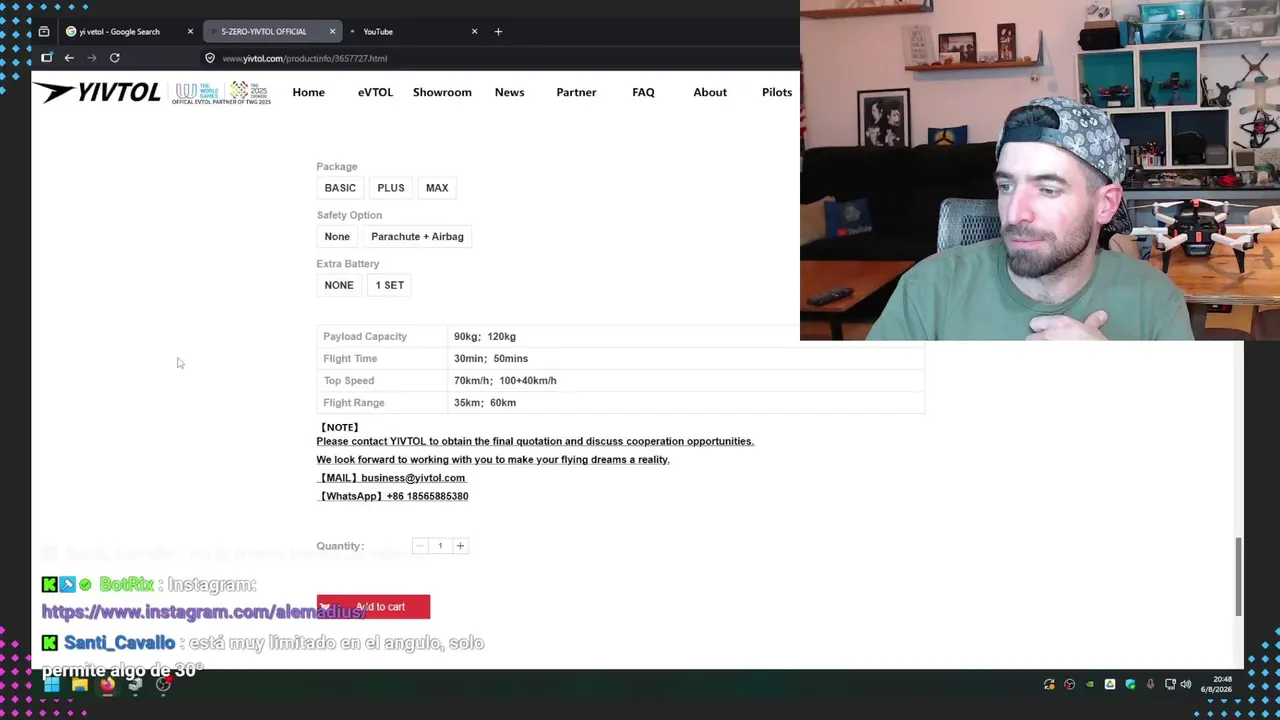Go to the Showroom page

442,92
